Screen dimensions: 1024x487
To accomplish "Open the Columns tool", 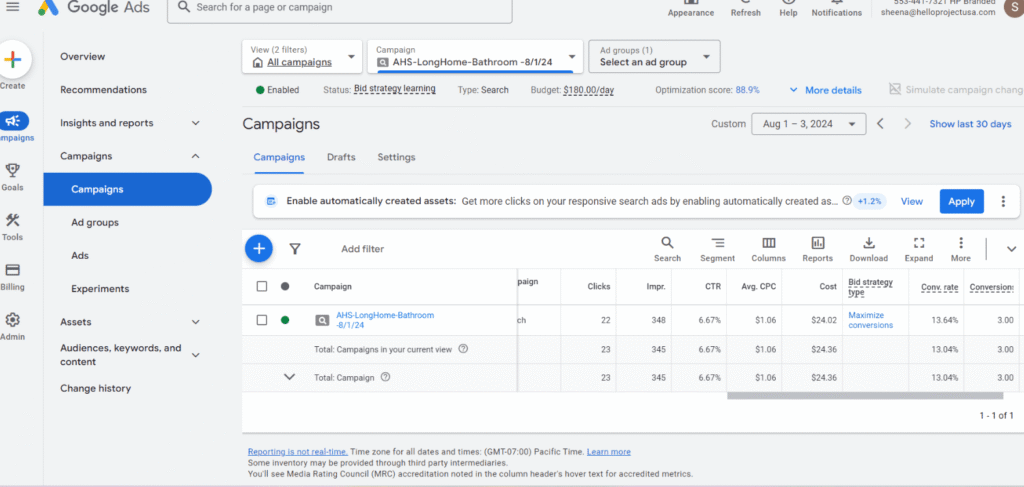I will pyautogui.click(x=769, y=249).
